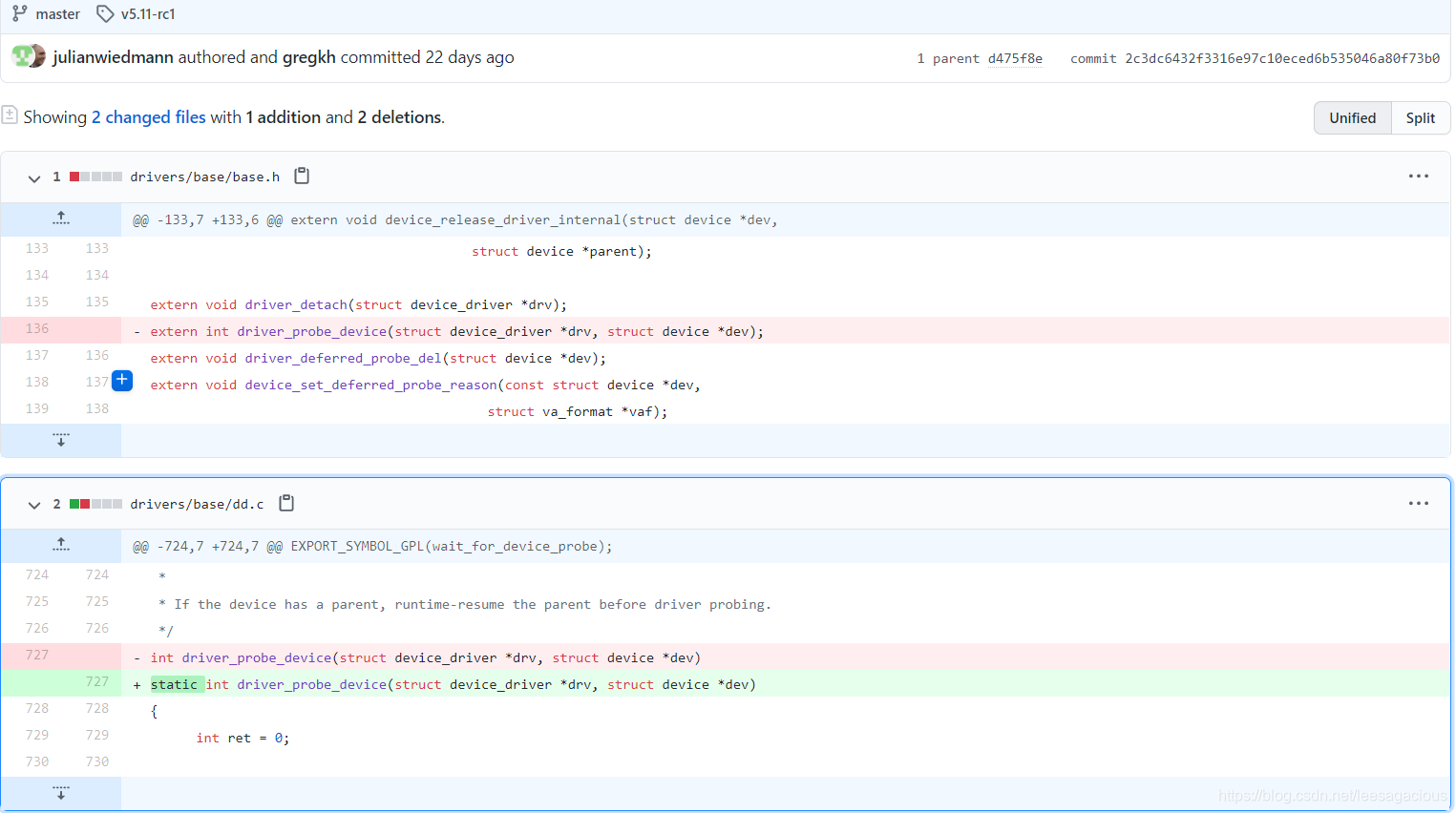
Task: Click the tag icon next to v5.11-rc1
Action: click(105, 14)
